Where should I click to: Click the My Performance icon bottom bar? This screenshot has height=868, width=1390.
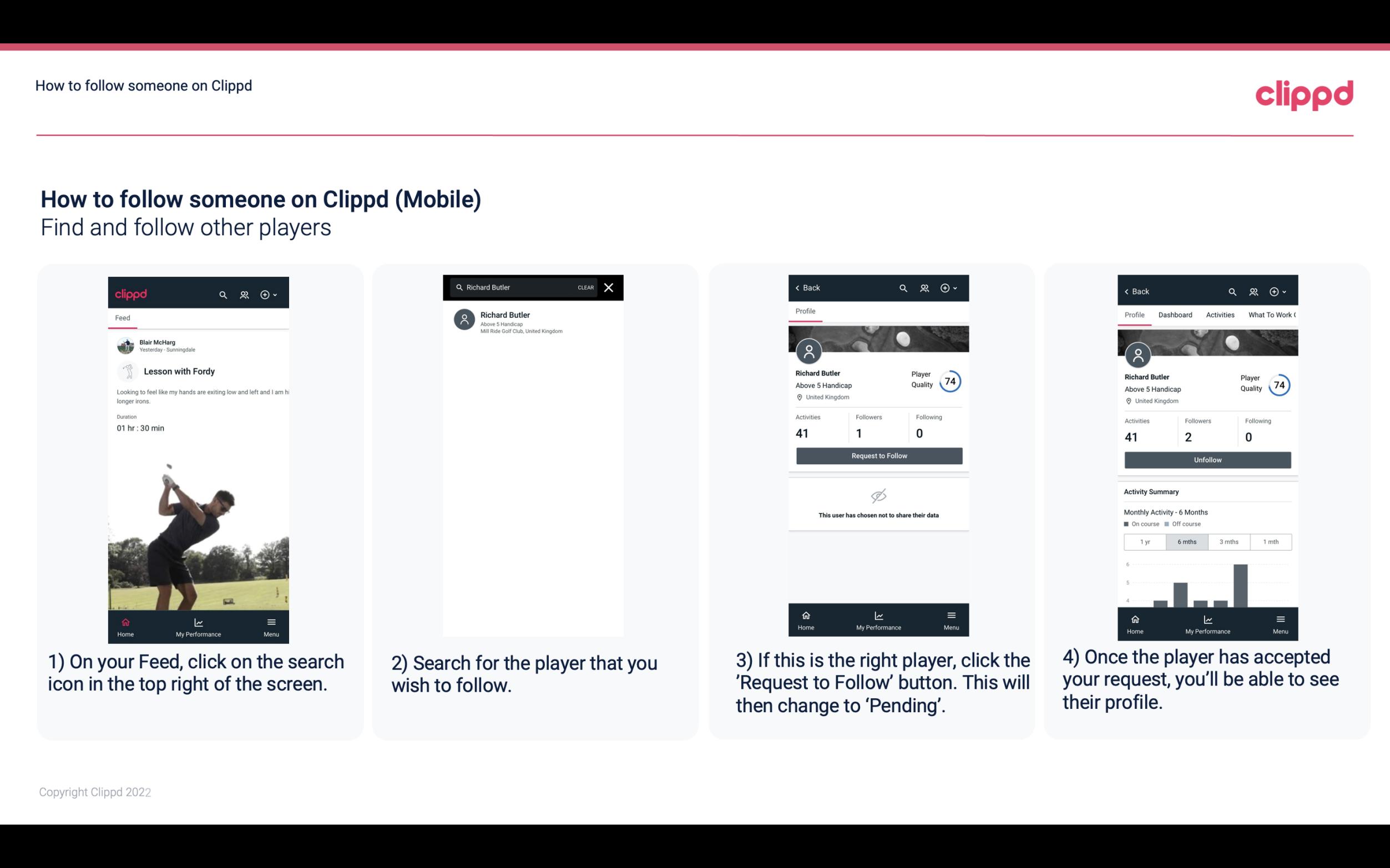[198, 623]
